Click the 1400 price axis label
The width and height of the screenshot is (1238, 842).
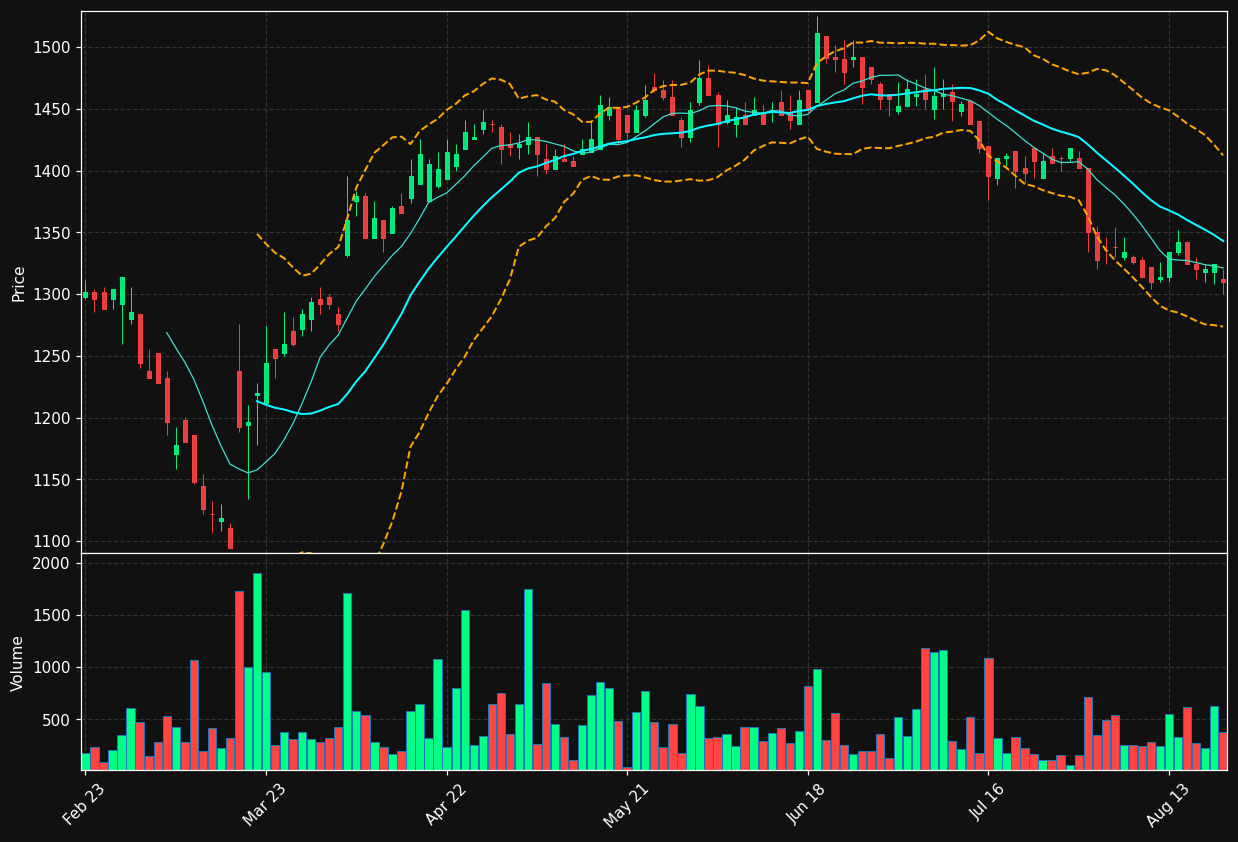[x=54, y=172]
